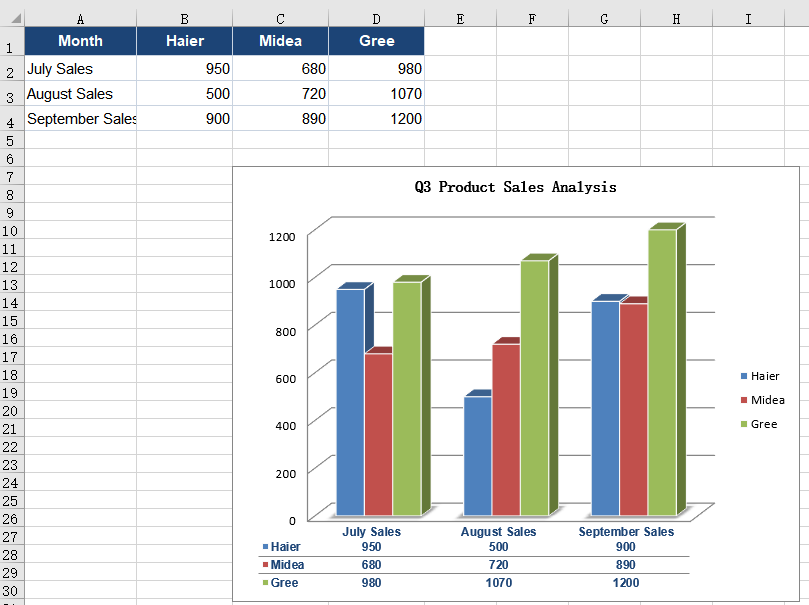Screen dimensions: 809x605
Task: Click the Gree header cell
Action: click(x=376, y=41)
